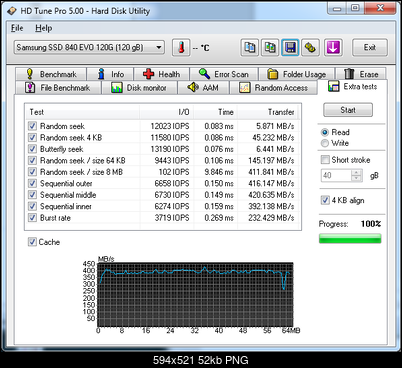This screenshot has width=402, height=368.
Task: Toggle the Butterfly seek checkbox
Action: [x=32, y=149]
